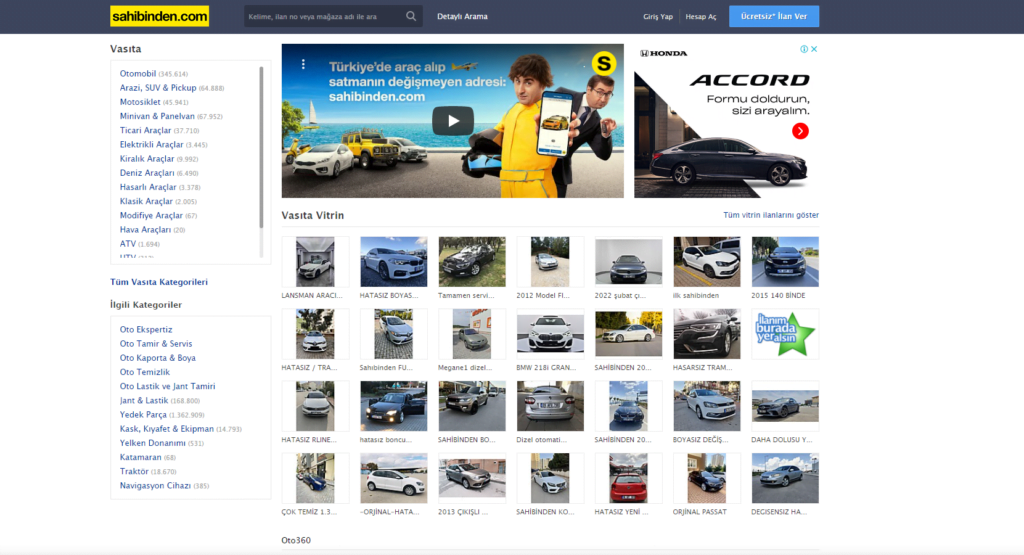Close the Honda ad with X icon
This screenshot has height=555, width=1024.
click(x=814, y=49)
